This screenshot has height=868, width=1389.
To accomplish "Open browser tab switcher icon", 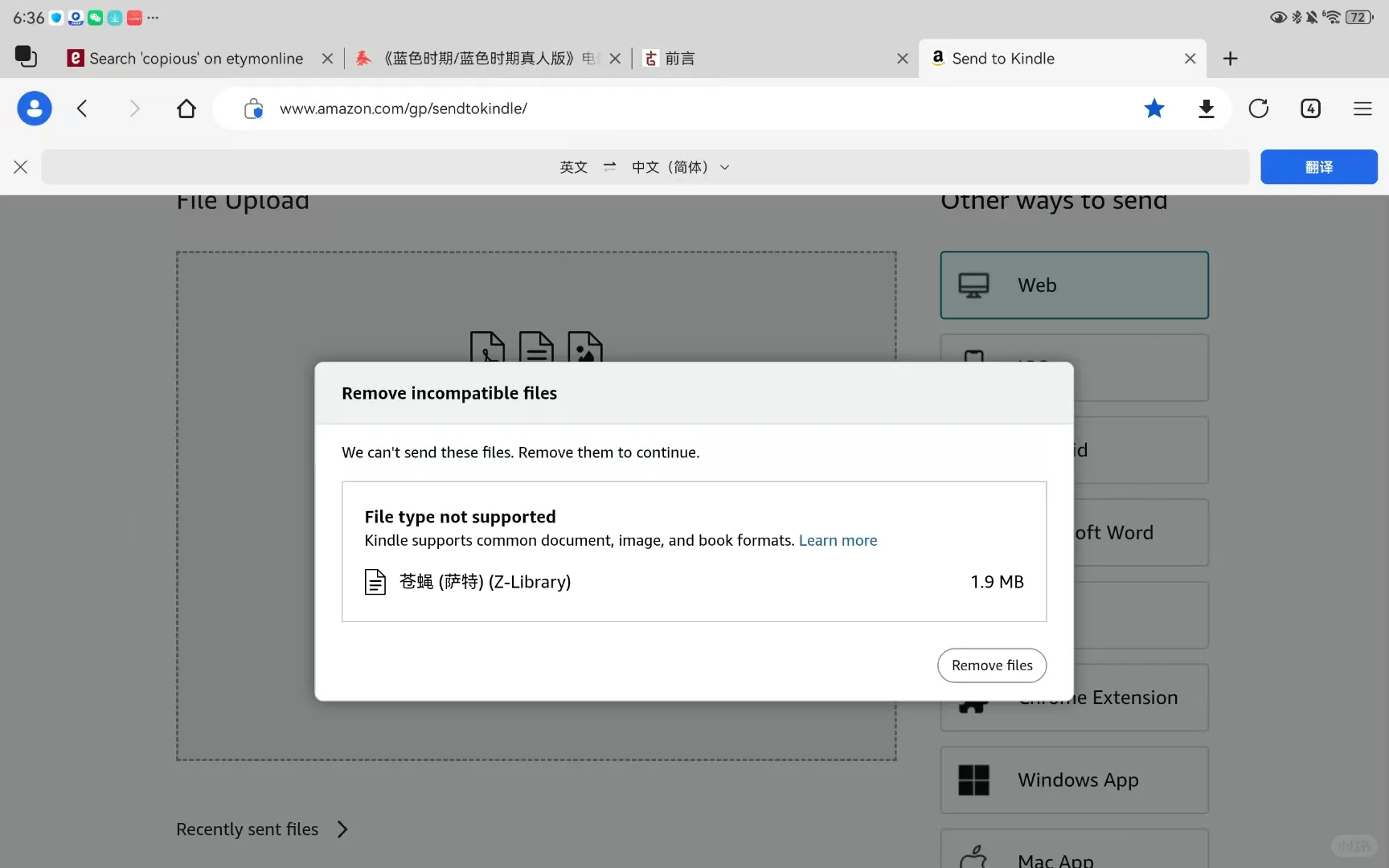I will click(26, 57).
